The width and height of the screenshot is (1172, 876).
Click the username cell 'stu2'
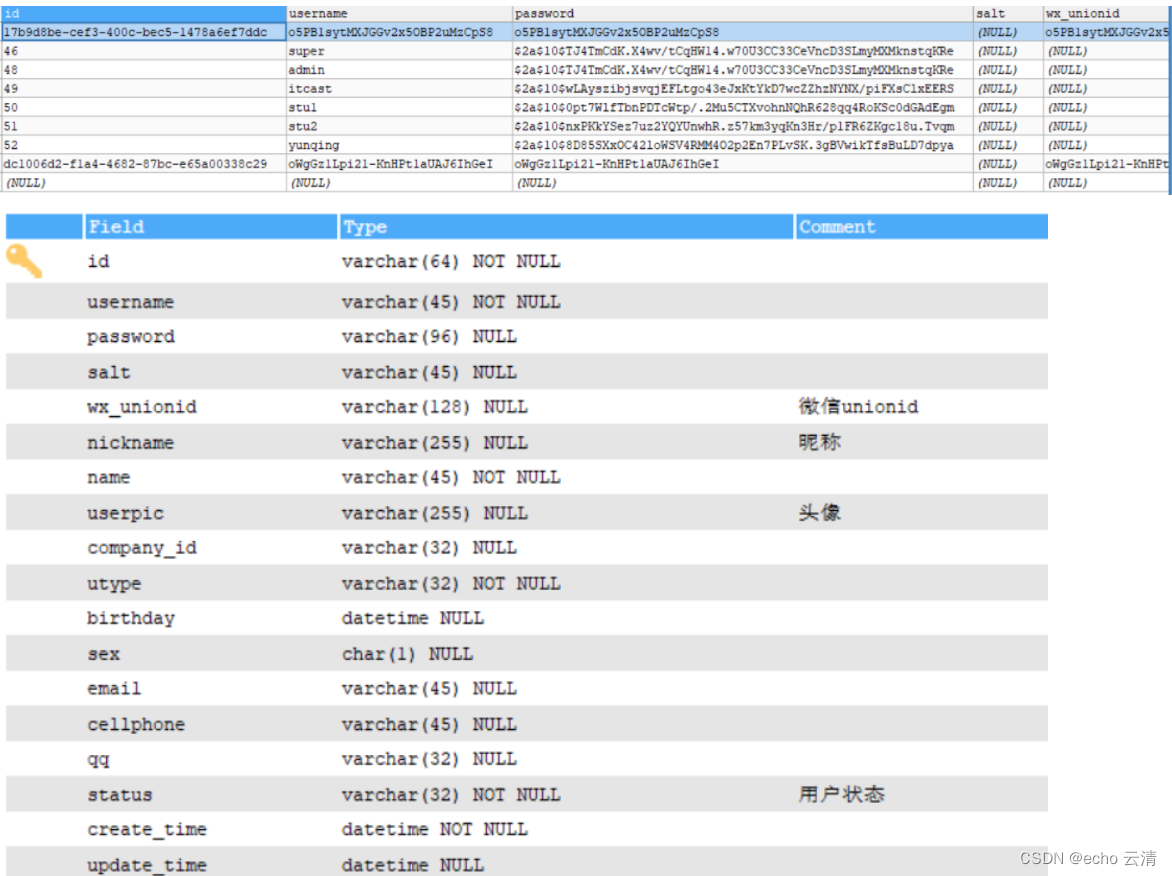(x=400, y=126)
